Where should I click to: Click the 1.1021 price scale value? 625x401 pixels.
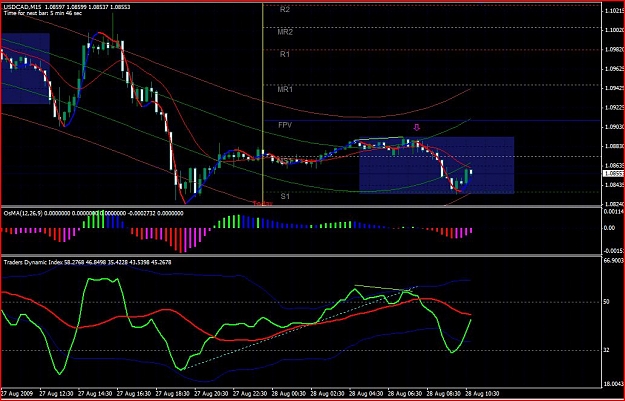pyautogui.click(x=614, y=11)
